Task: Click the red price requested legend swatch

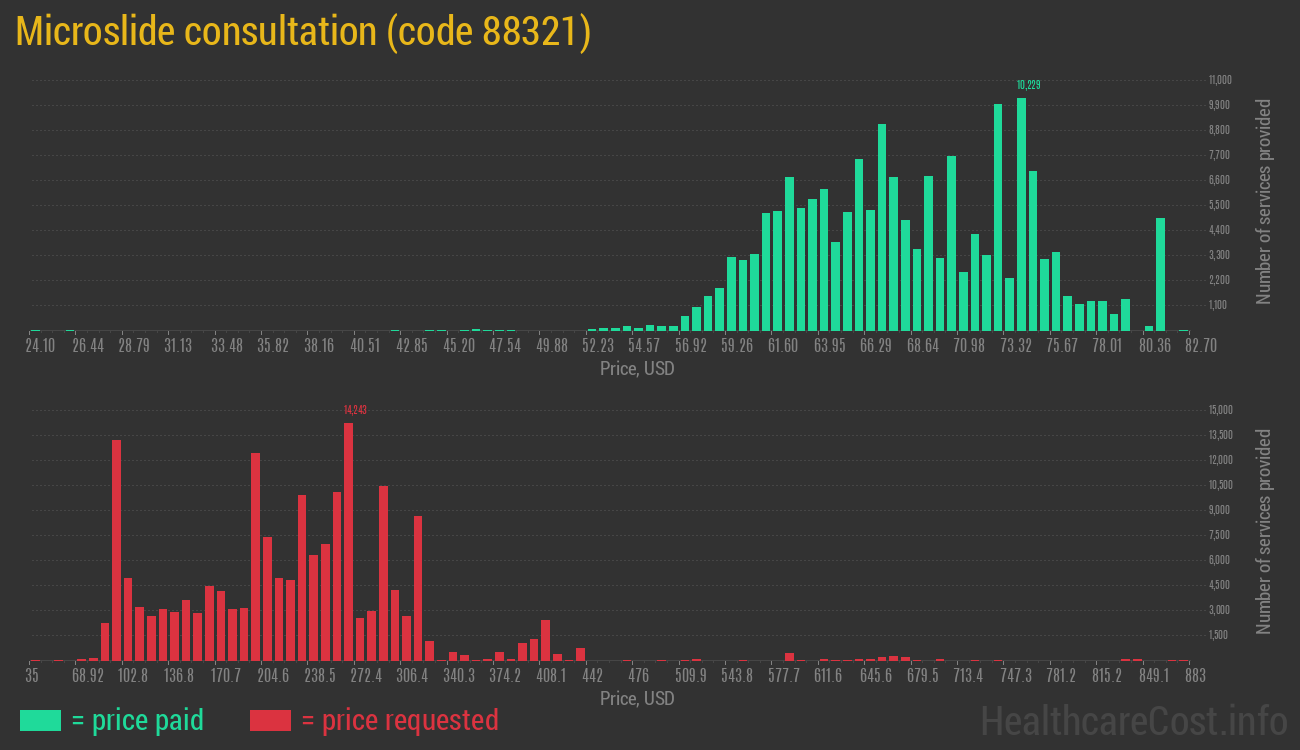Action: point(270,720)
